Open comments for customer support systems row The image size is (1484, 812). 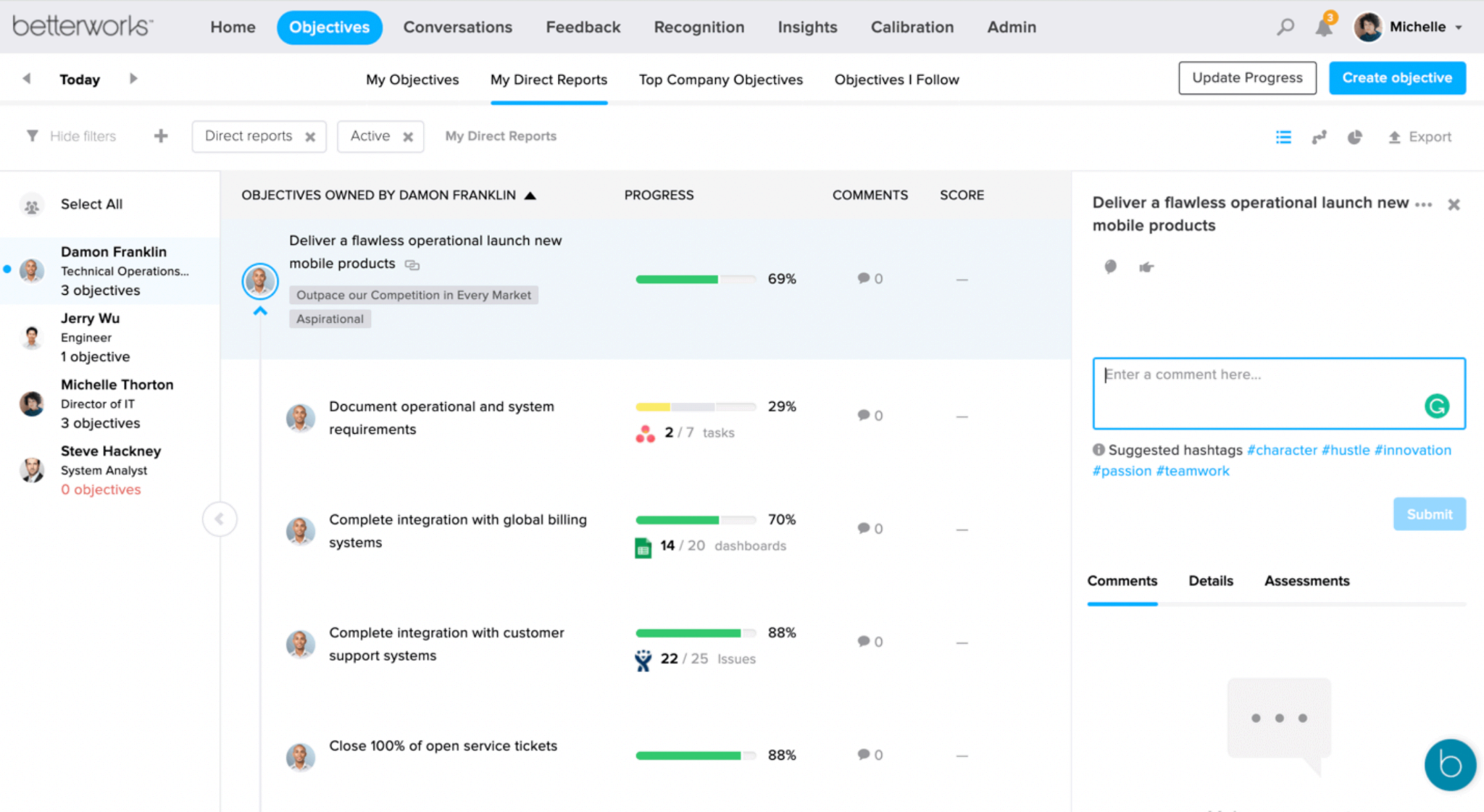[870, 642]
